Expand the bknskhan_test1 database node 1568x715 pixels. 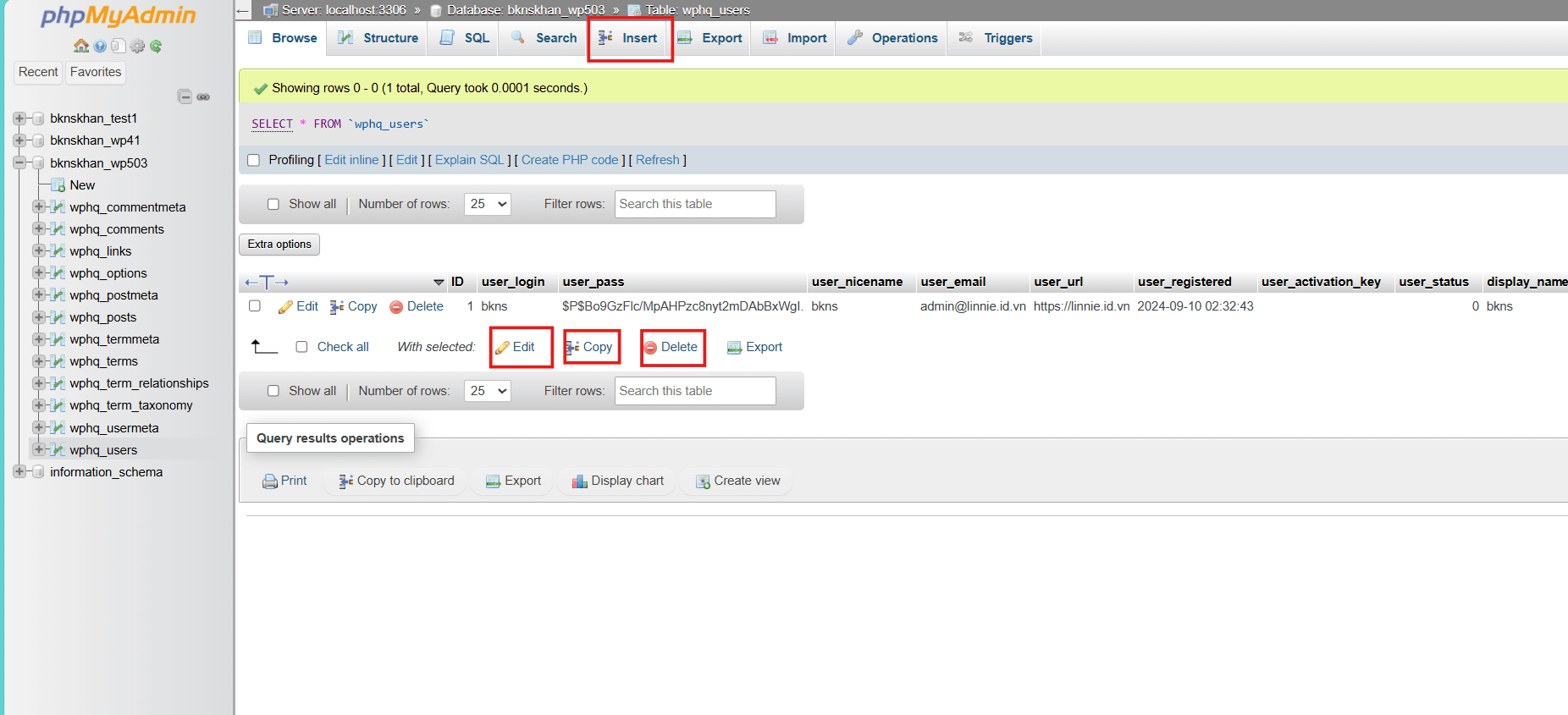[19, 118]
